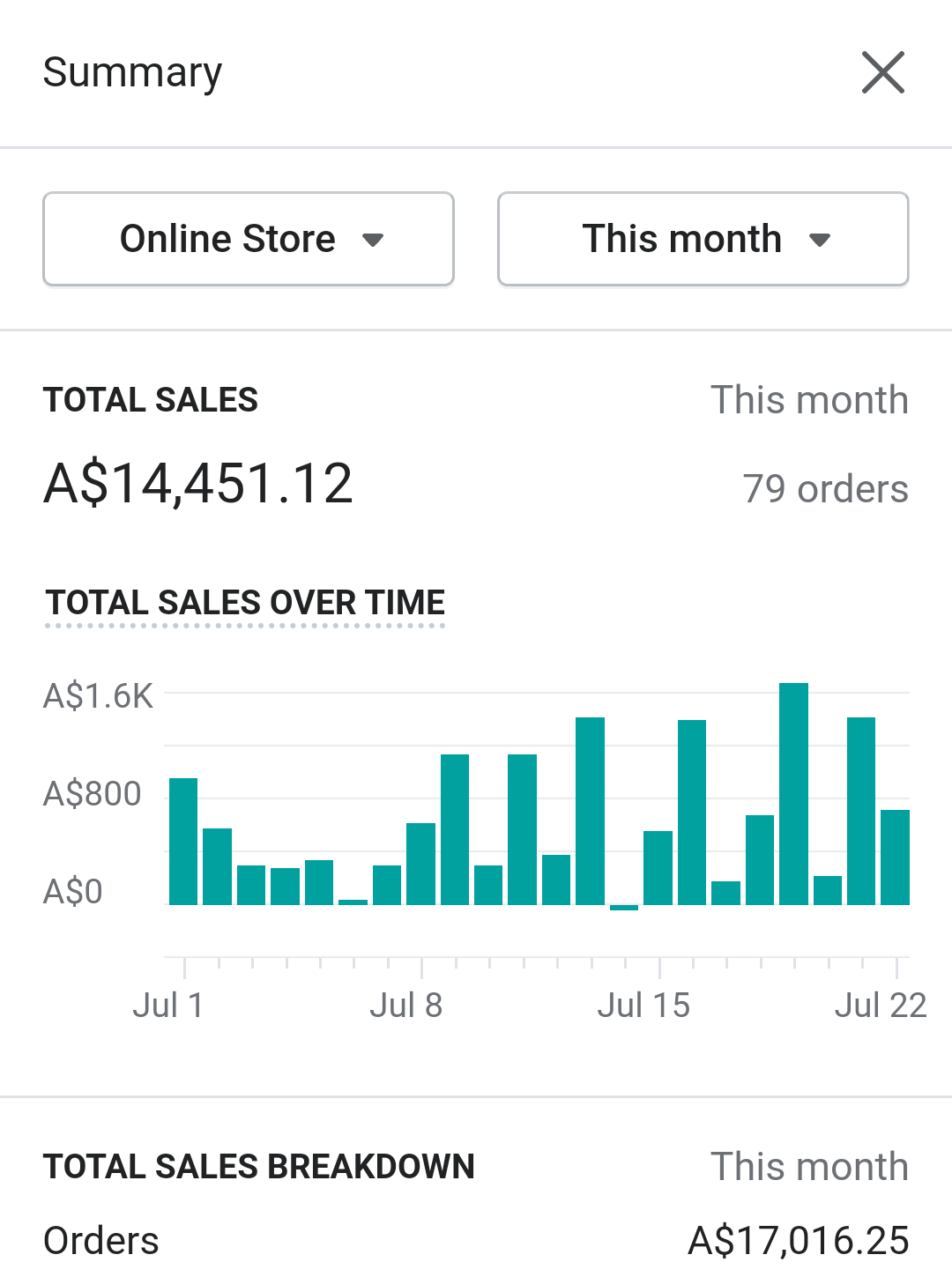Image resolution: width=952 pixels, height=1277 pixels.
Task: Click This month label beside Total Sales
Action: (809, 399)
